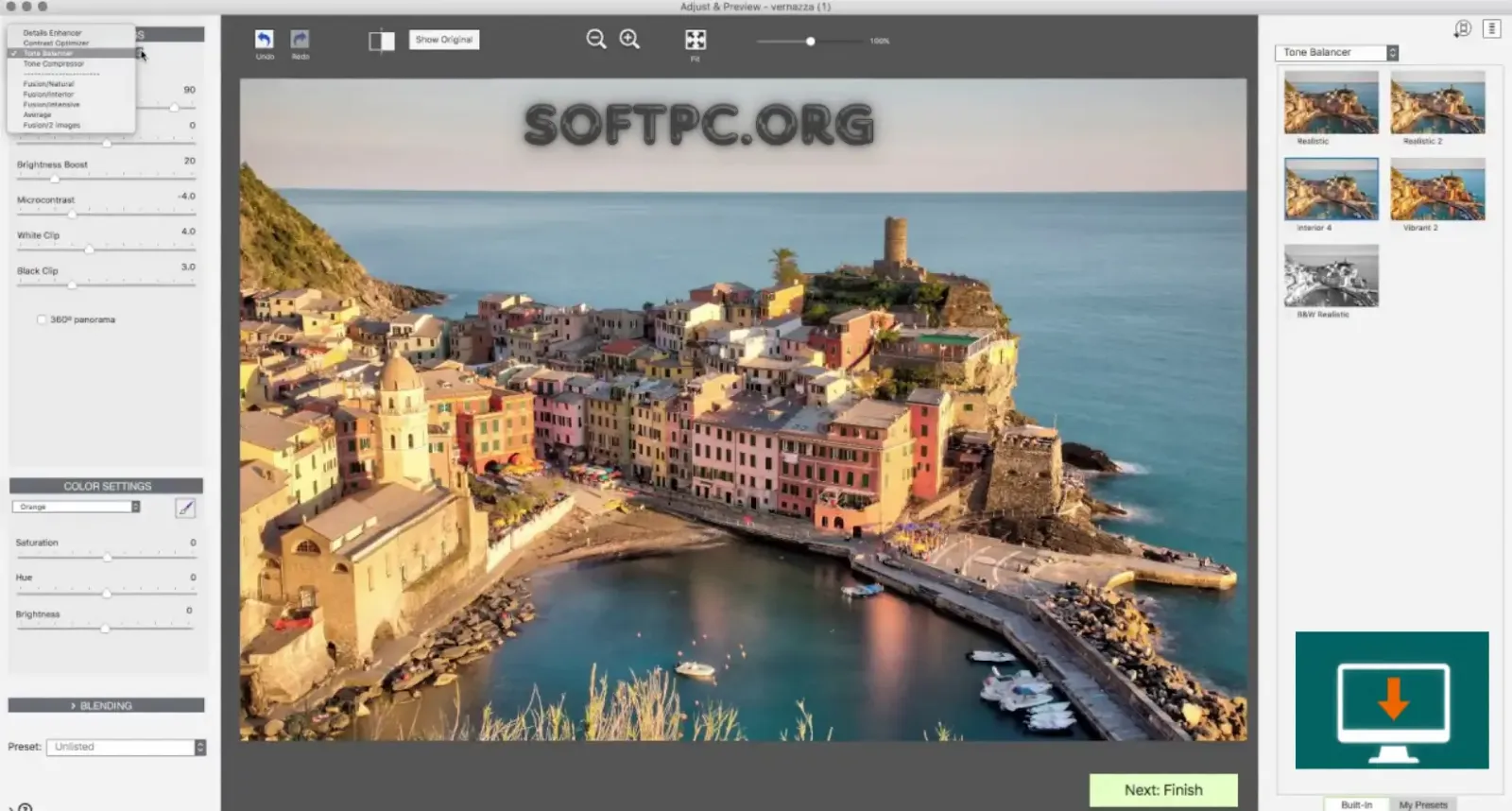Expand the Blending section
The width and height of the screenshot is (1512, 811).
click(106, 705)
